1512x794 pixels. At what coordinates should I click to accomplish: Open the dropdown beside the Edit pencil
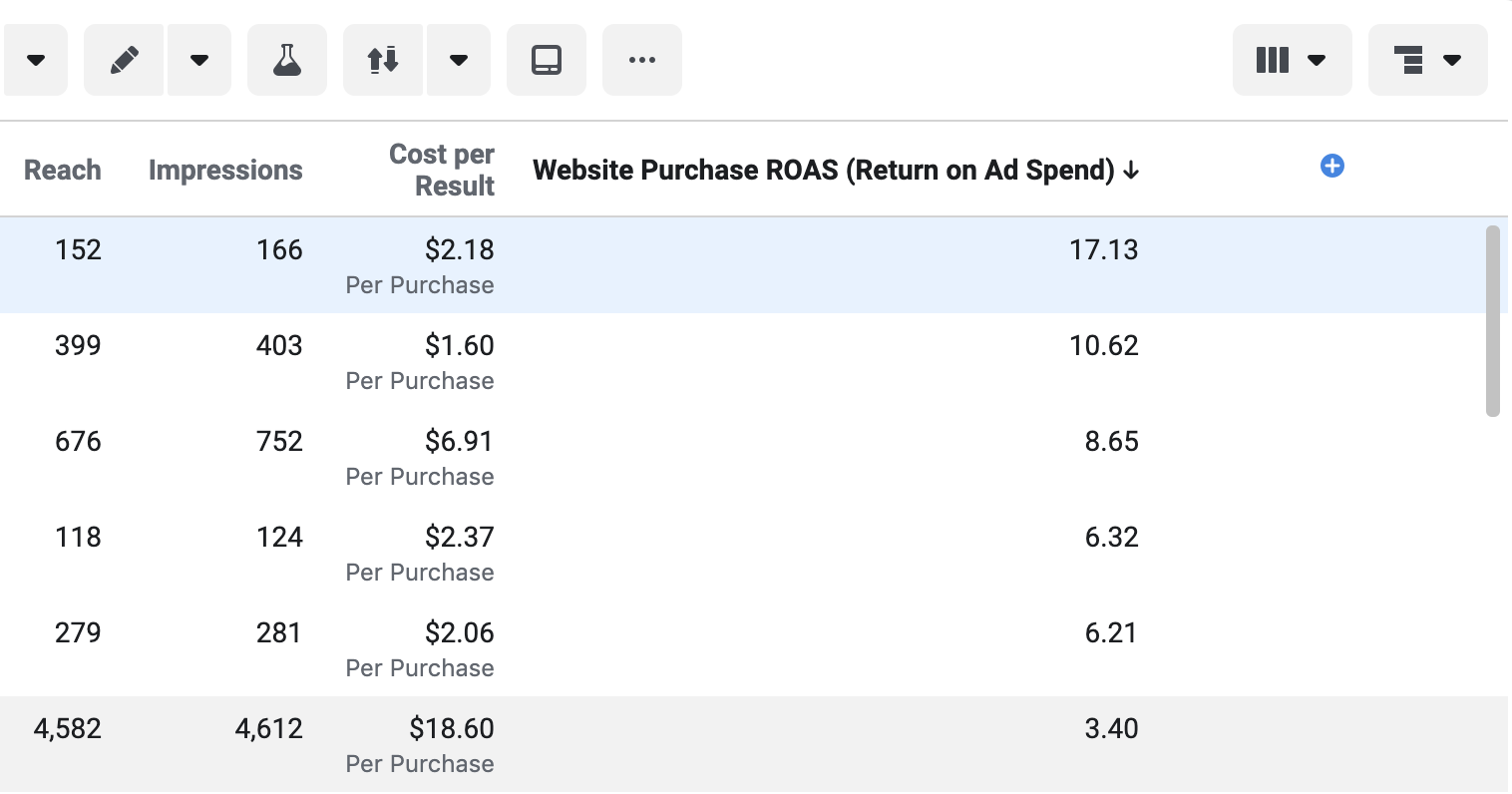click(x=199, y=60)
